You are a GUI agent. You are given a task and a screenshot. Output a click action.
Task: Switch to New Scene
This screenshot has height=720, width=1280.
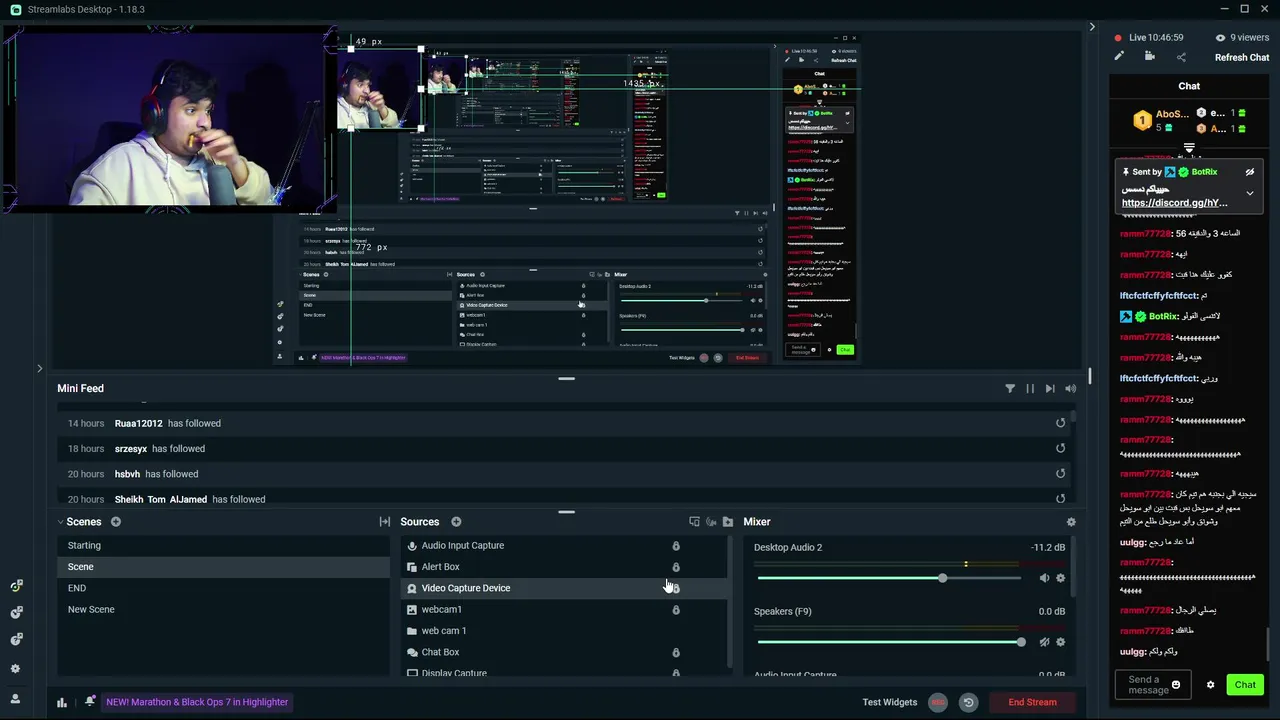(223, 610)
